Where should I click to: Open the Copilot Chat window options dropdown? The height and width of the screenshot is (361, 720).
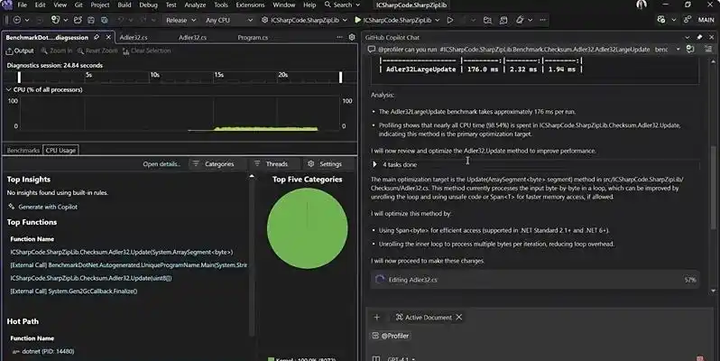coord(687,37)
